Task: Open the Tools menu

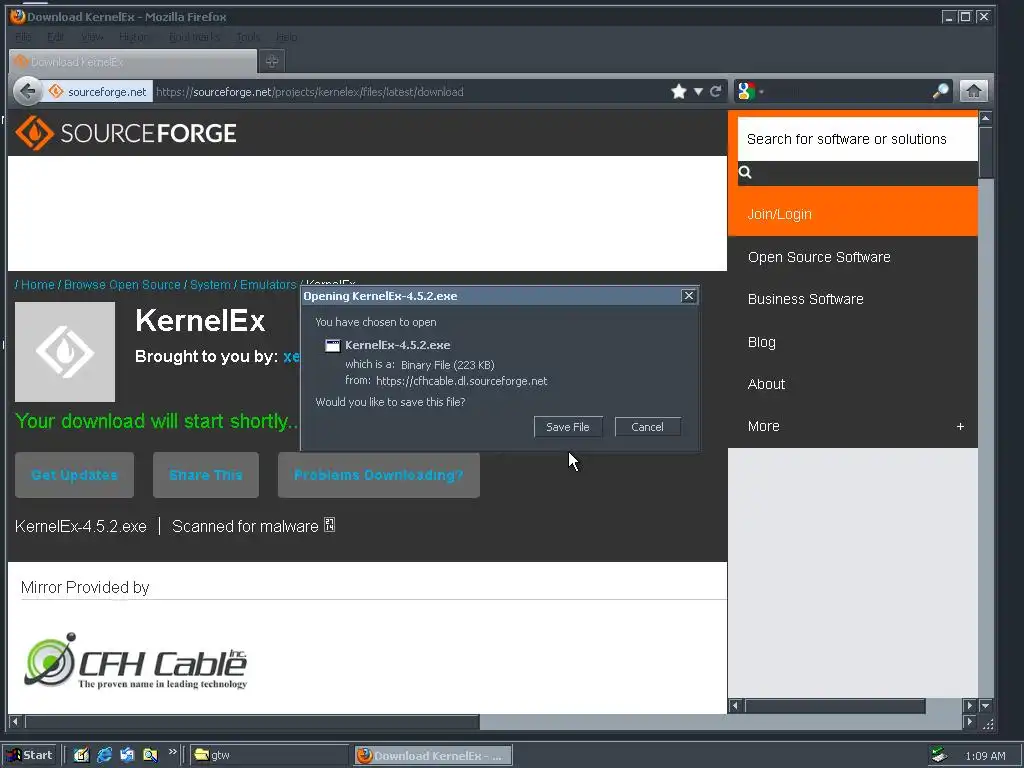Action: tap(248, 37)
